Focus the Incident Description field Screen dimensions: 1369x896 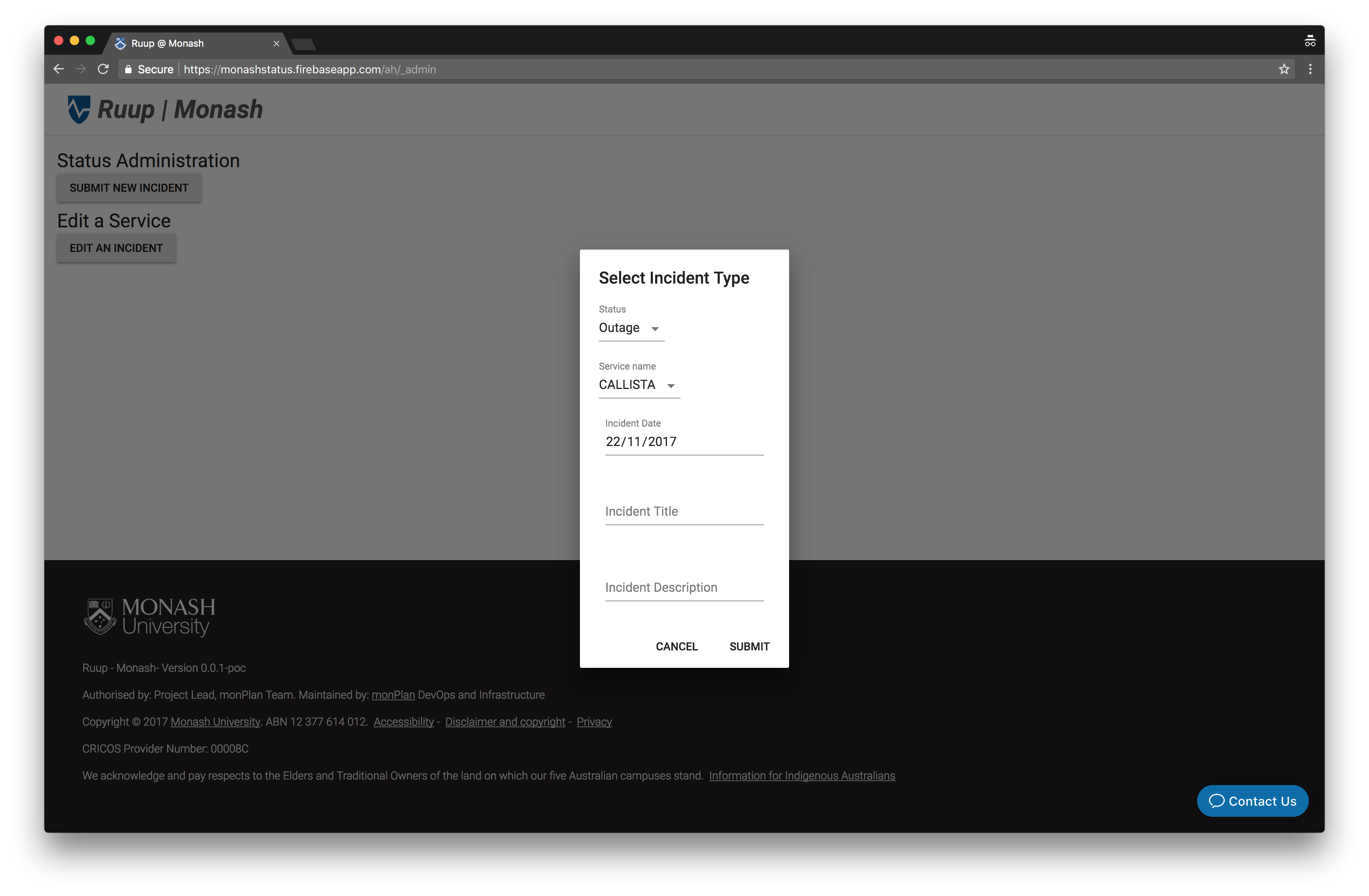683,587
